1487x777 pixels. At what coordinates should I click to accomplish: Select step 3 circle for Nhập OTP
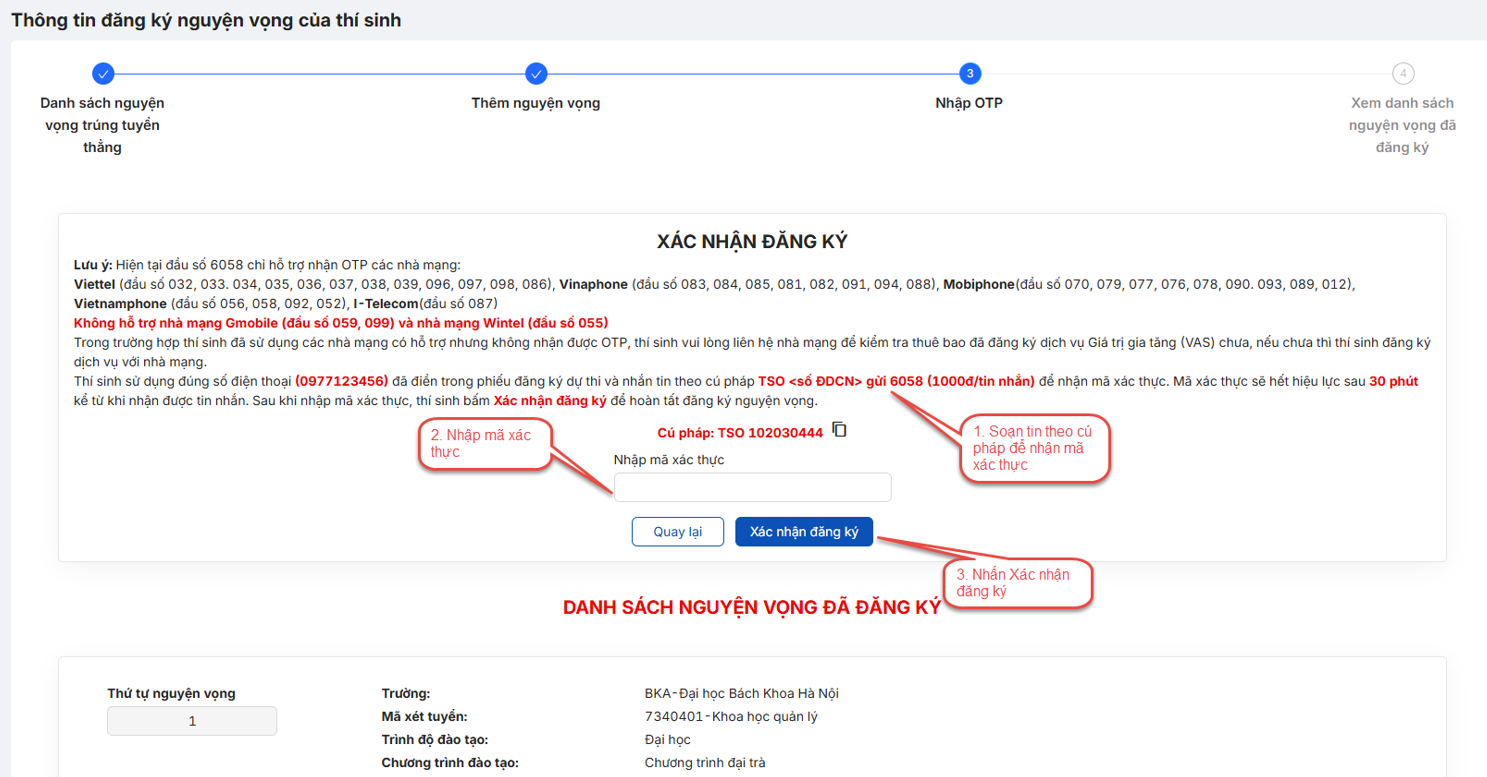point(969,73)
